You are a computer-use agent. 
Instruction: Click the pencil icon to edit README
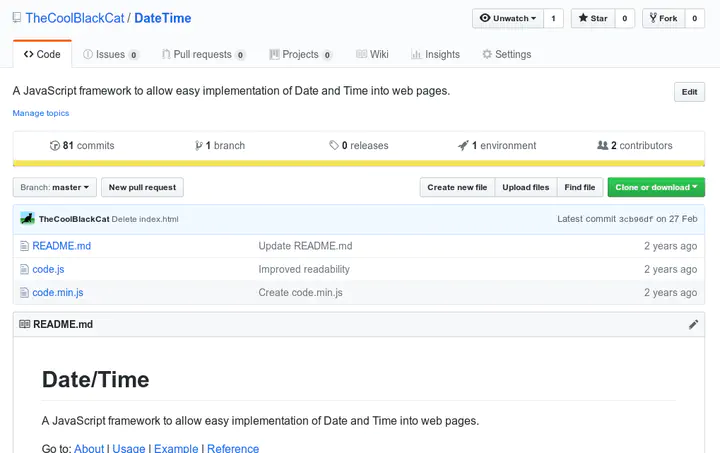(x=694, y=325)
